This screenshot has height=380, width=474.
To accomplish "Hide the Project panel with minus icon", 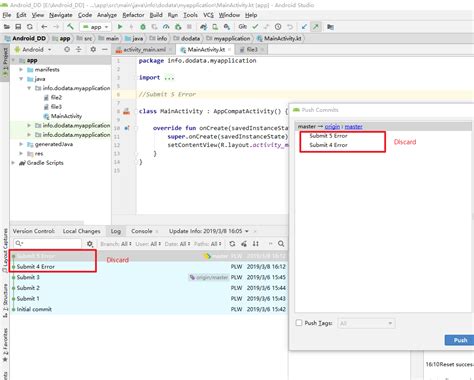I will (x=105, y=49).
